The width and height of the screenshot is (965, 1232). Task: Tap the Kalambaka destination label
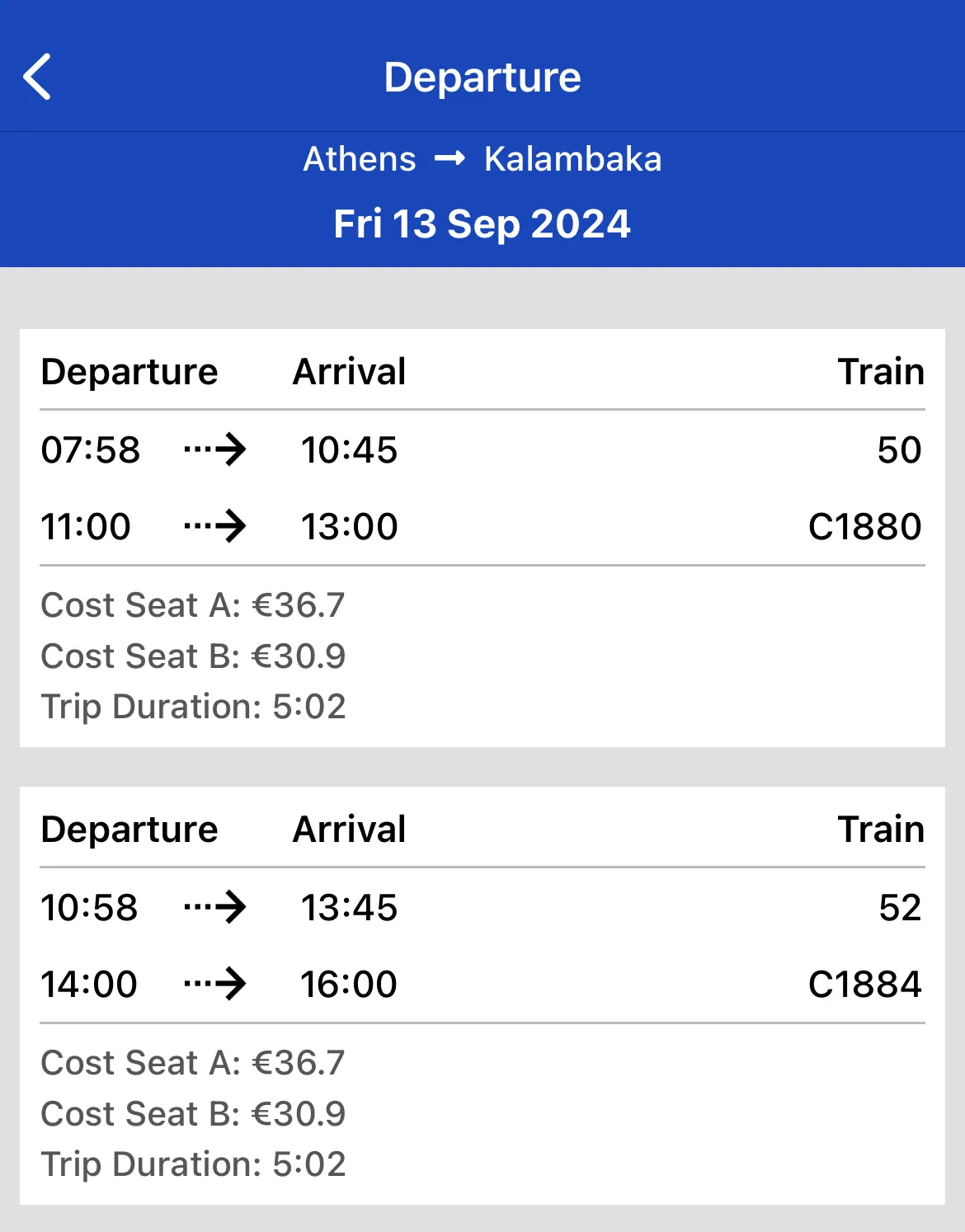[572, 159]
